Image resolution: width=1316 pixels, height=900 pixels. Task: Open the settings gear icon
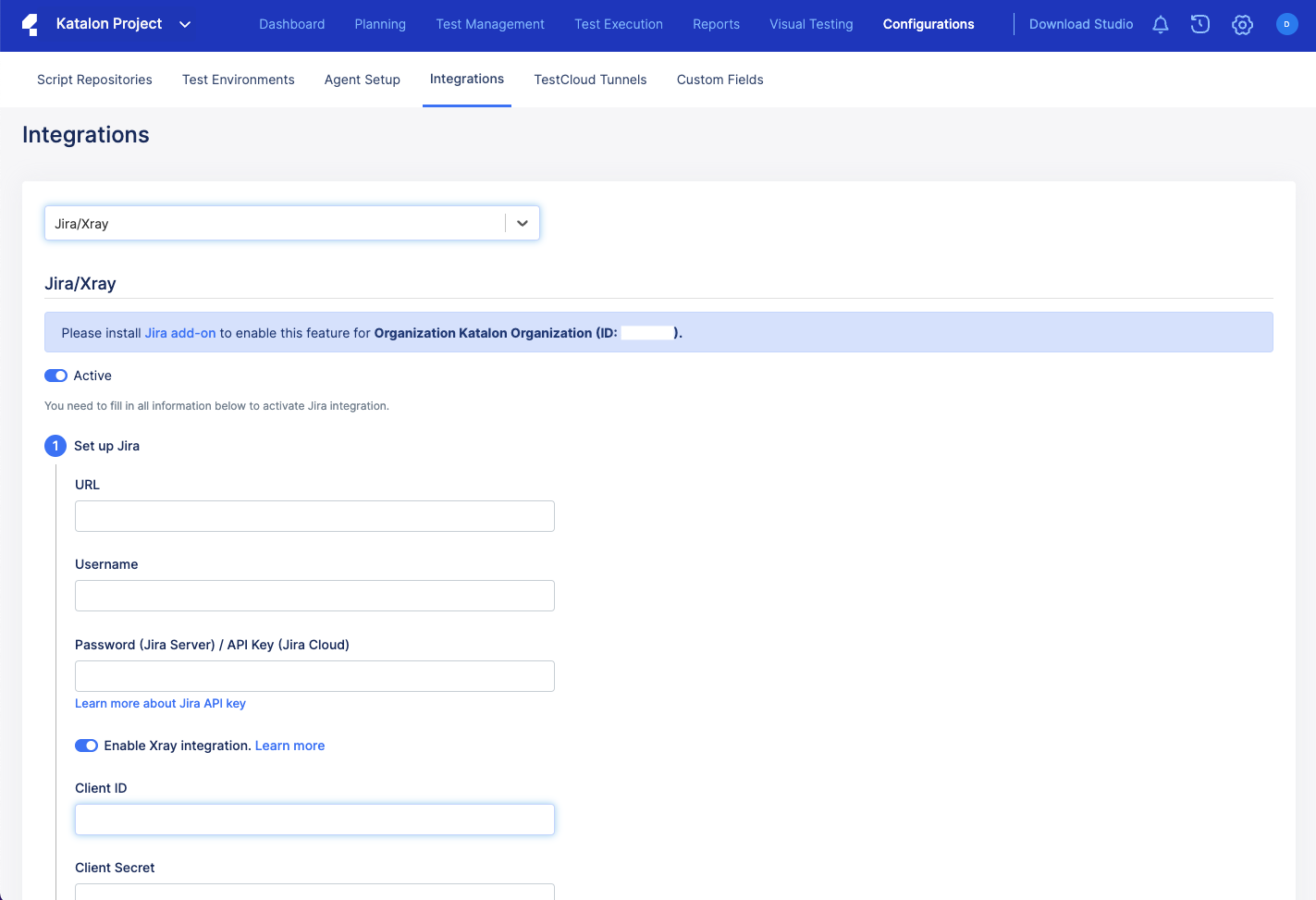(1243, 25)
